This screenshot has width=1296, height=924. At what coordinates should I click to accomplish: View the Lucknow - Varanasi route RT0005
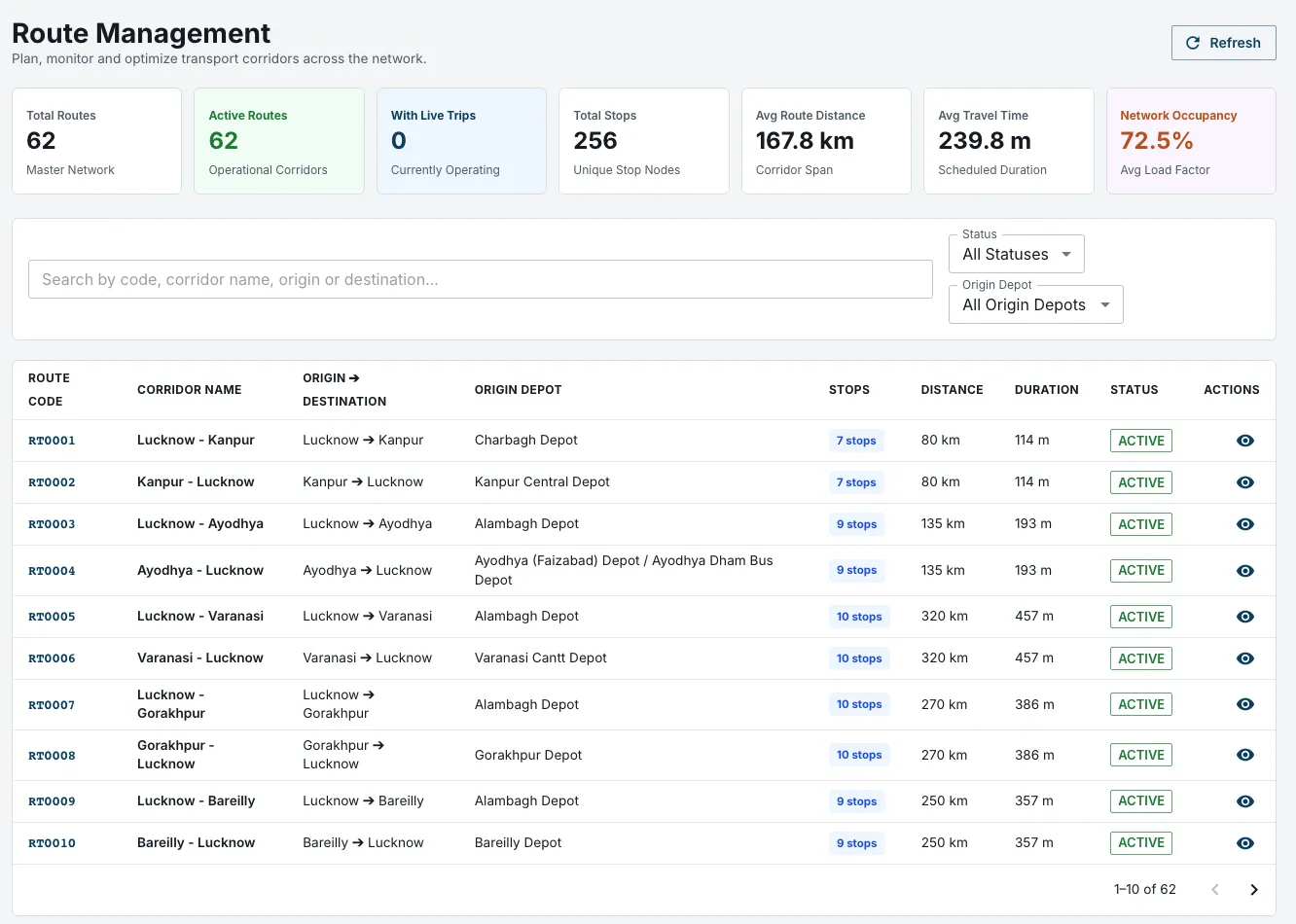tap(1244, 617)
